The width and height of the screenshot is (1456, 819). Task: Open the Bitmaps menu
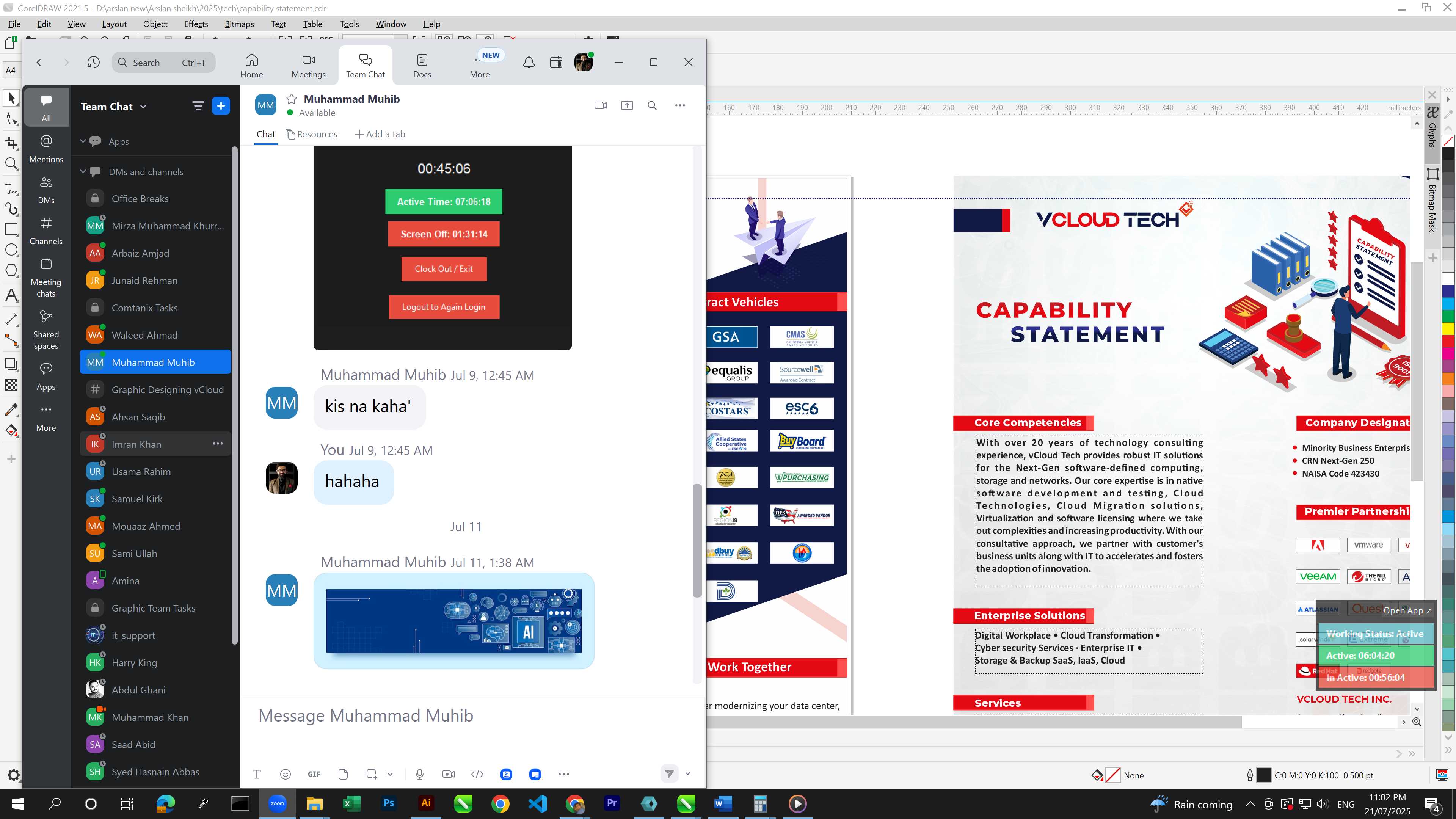tap(239, 24)
